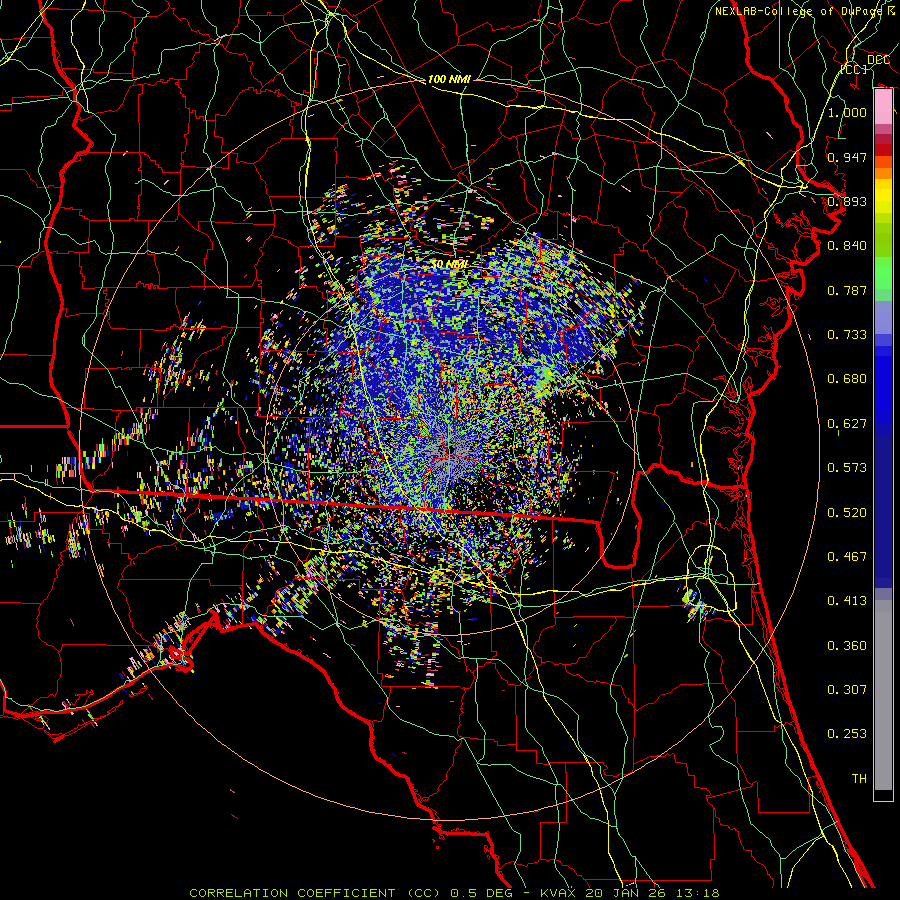Screen dimensions: 900x900
Task: Click the 50 NMI range ring label
Action: 449,265
